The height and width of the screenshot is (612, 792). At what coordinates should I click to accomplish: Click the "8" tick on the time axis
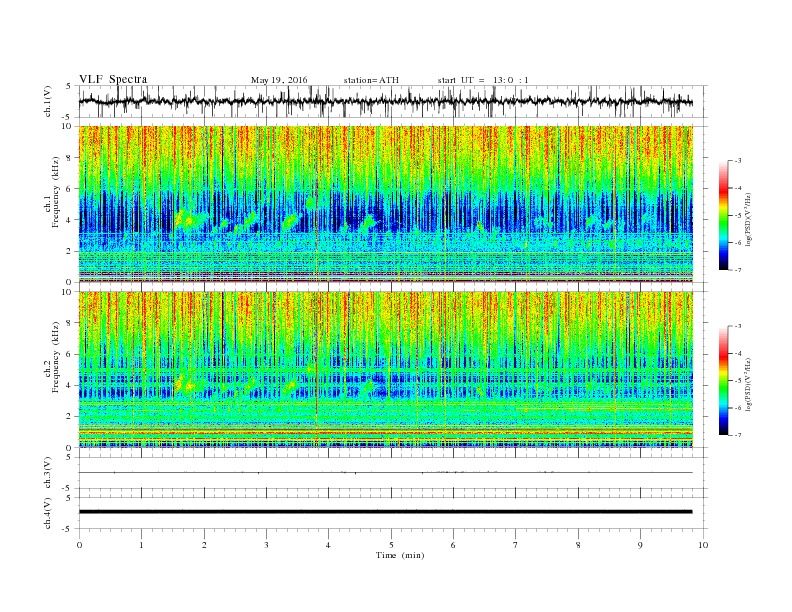point(578,545)
